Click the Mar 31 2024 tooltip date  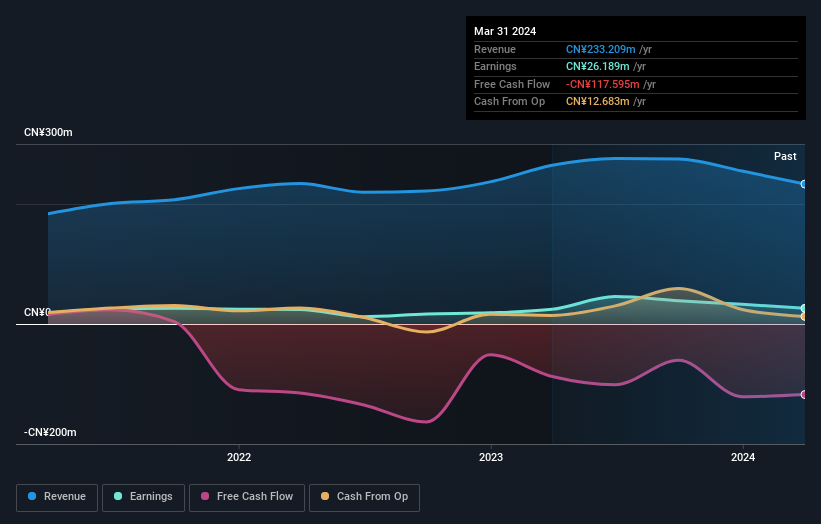tap(505, 31)
